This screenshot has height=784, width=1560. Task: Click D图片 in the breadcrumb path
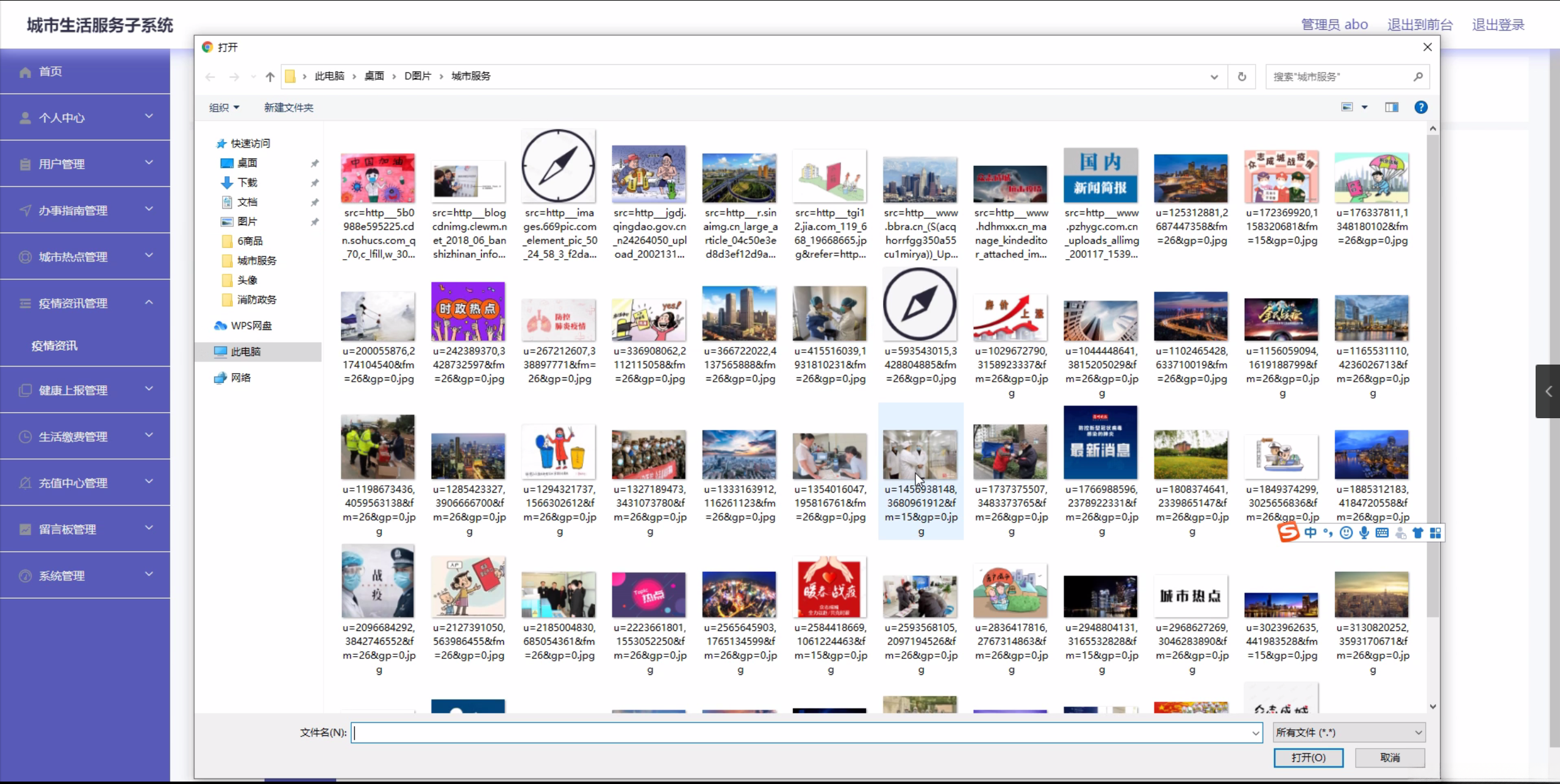coord(417,76)
